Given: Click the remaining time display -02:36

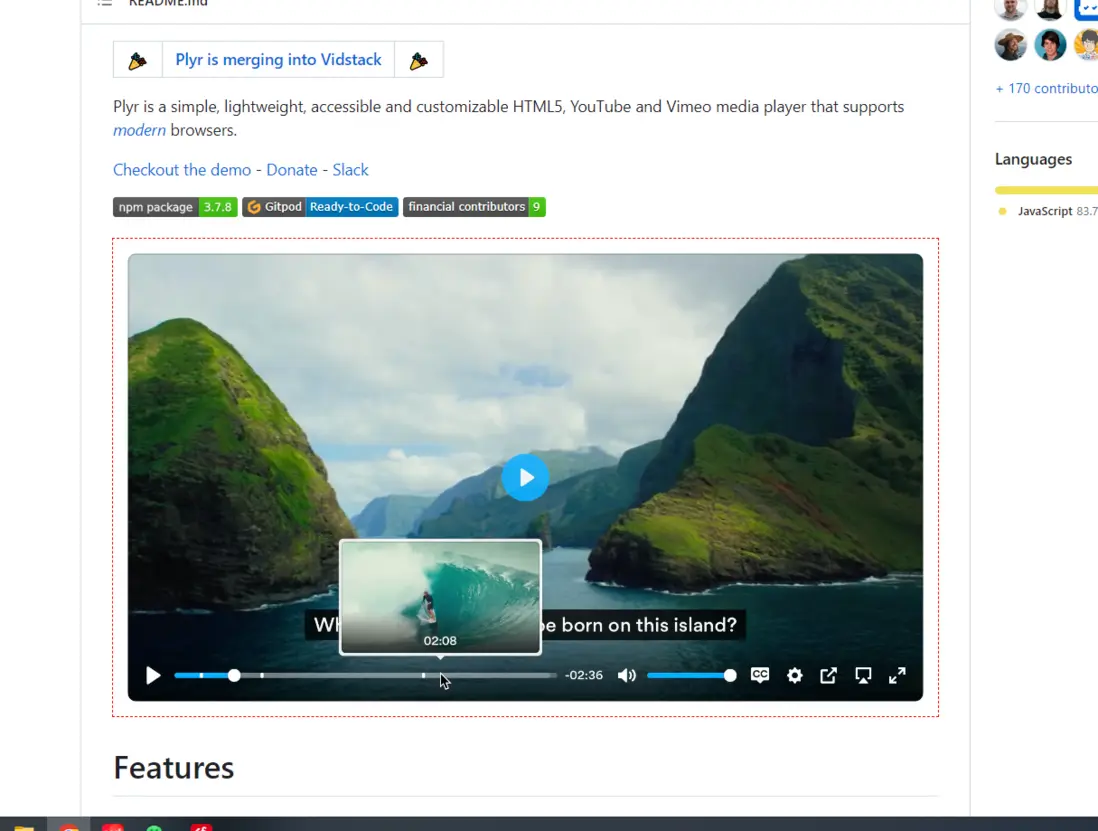Looking at the screenshot, I should pos(584,676).
